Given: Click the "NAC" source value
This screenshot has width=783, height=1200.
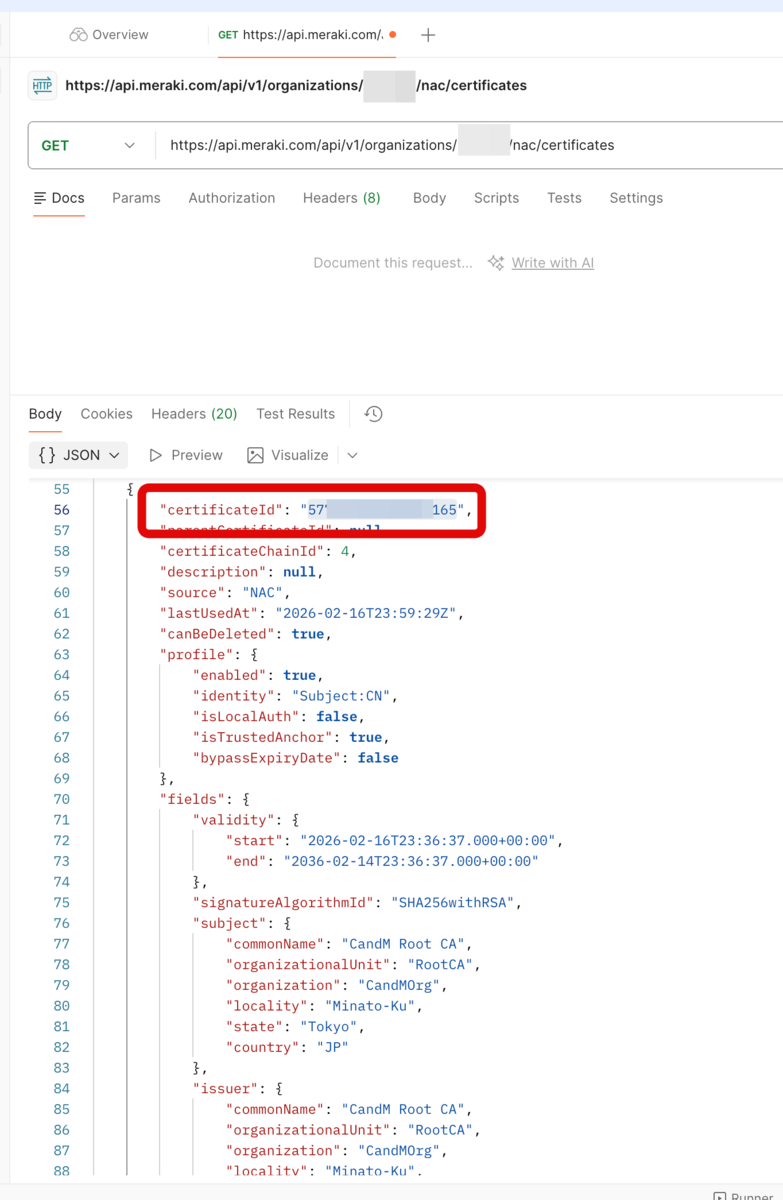Looking at the screenshot, I should [x=263, y=593].
